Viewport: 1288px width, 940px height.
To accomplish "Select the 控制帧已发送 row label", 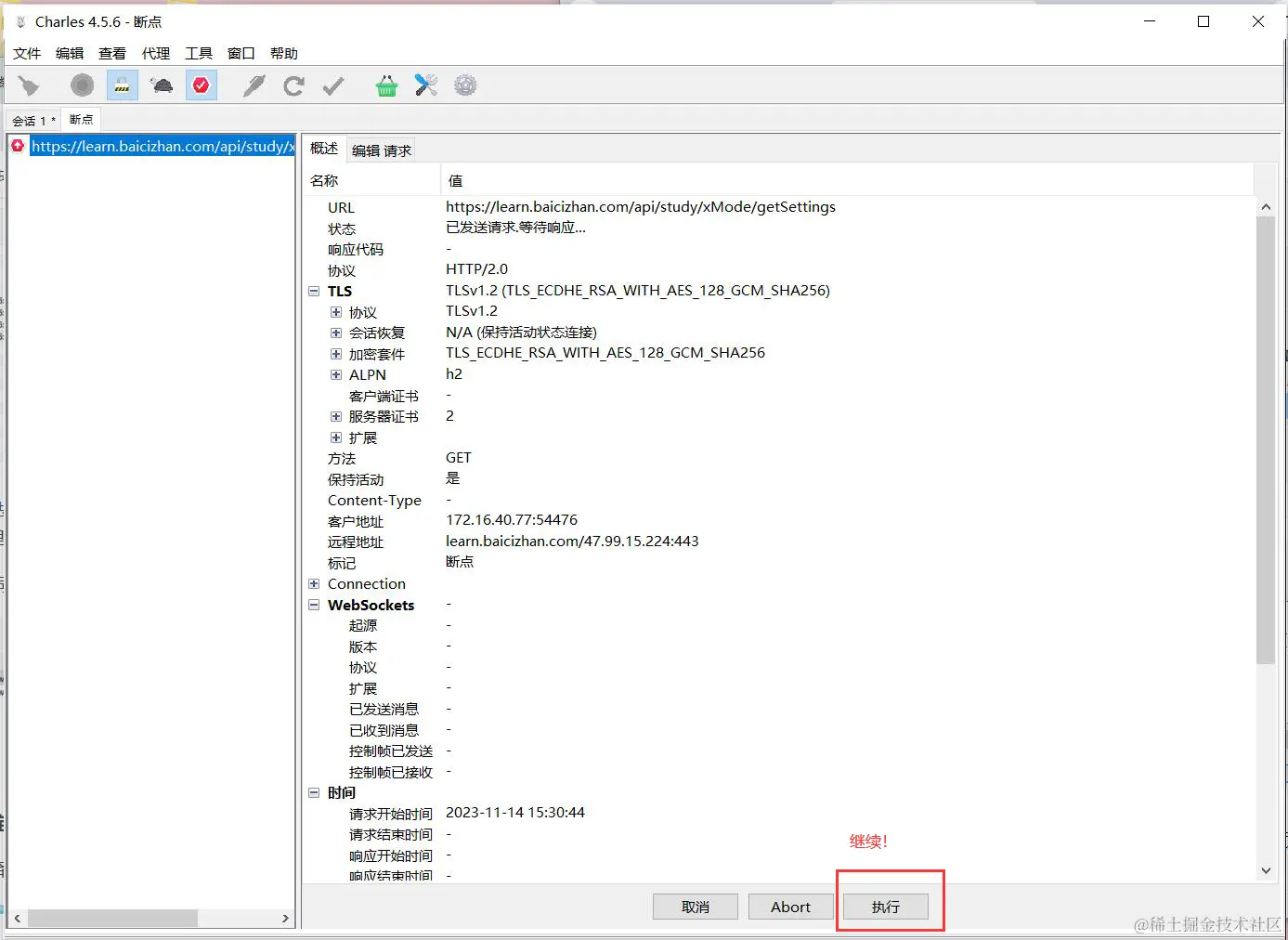I will pyautogui.click(x=391, y=751).
